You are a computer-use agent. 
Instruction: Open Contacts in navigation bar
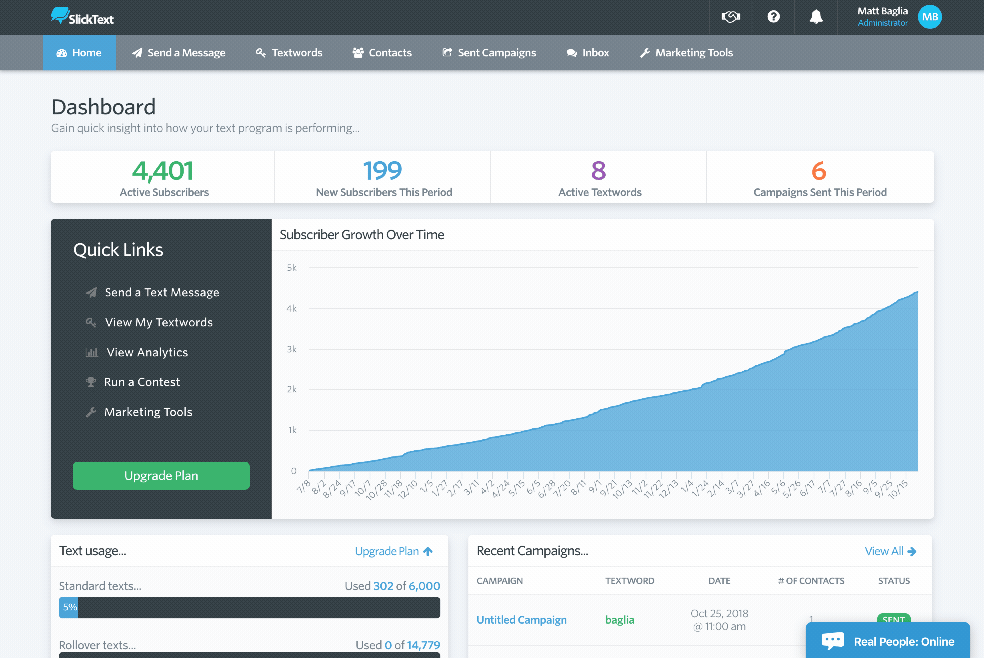tap(382, 53)
